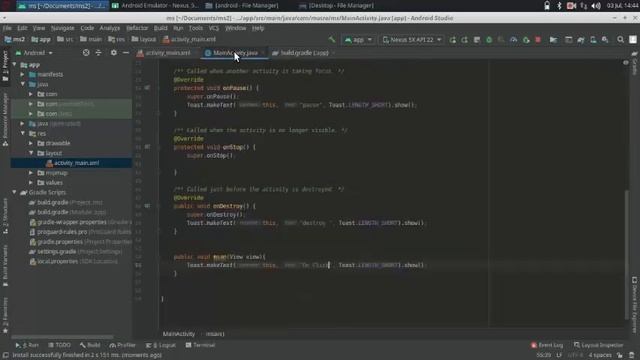640x360 pixels.
Task: Toggle the Build Variants side stripe
Action: (5, 265)
